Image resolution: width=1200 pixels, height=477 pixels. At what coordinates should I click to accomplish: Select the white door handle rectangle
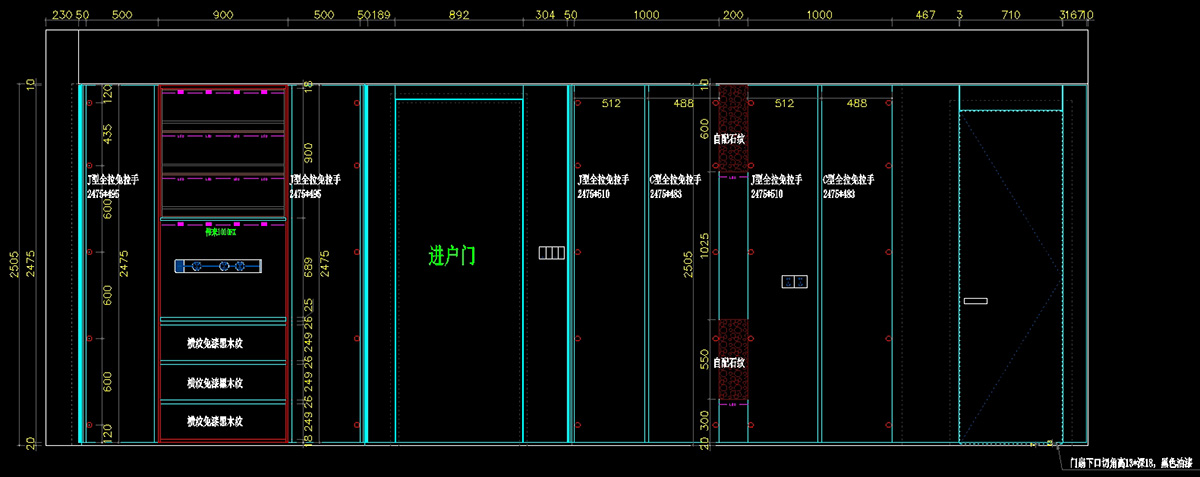coord(975,301)
